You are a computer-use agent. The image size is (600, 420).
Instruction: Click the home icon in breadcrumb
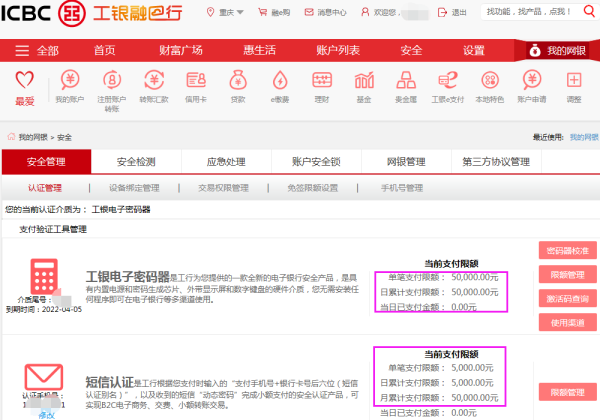click(11, 137)
